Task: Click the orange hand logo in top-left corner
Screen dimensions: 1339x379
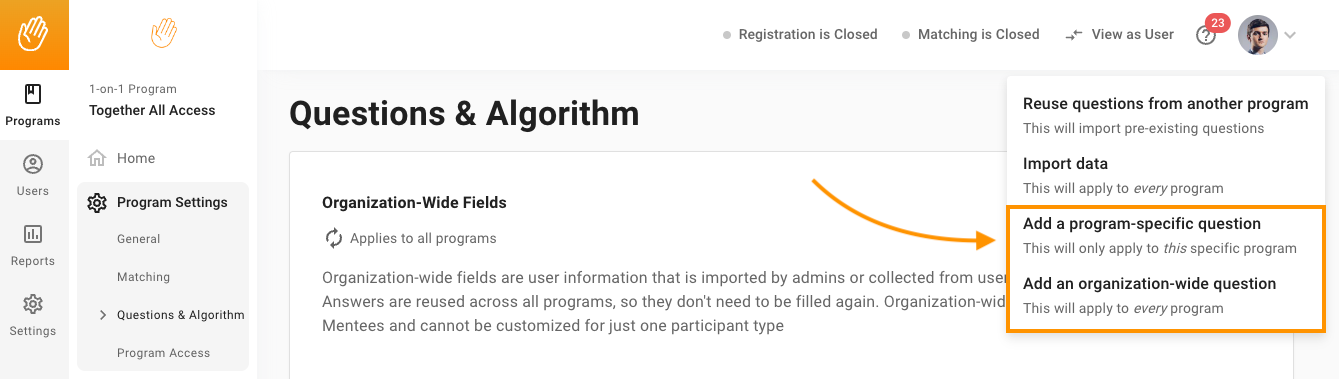Action: 34,35
